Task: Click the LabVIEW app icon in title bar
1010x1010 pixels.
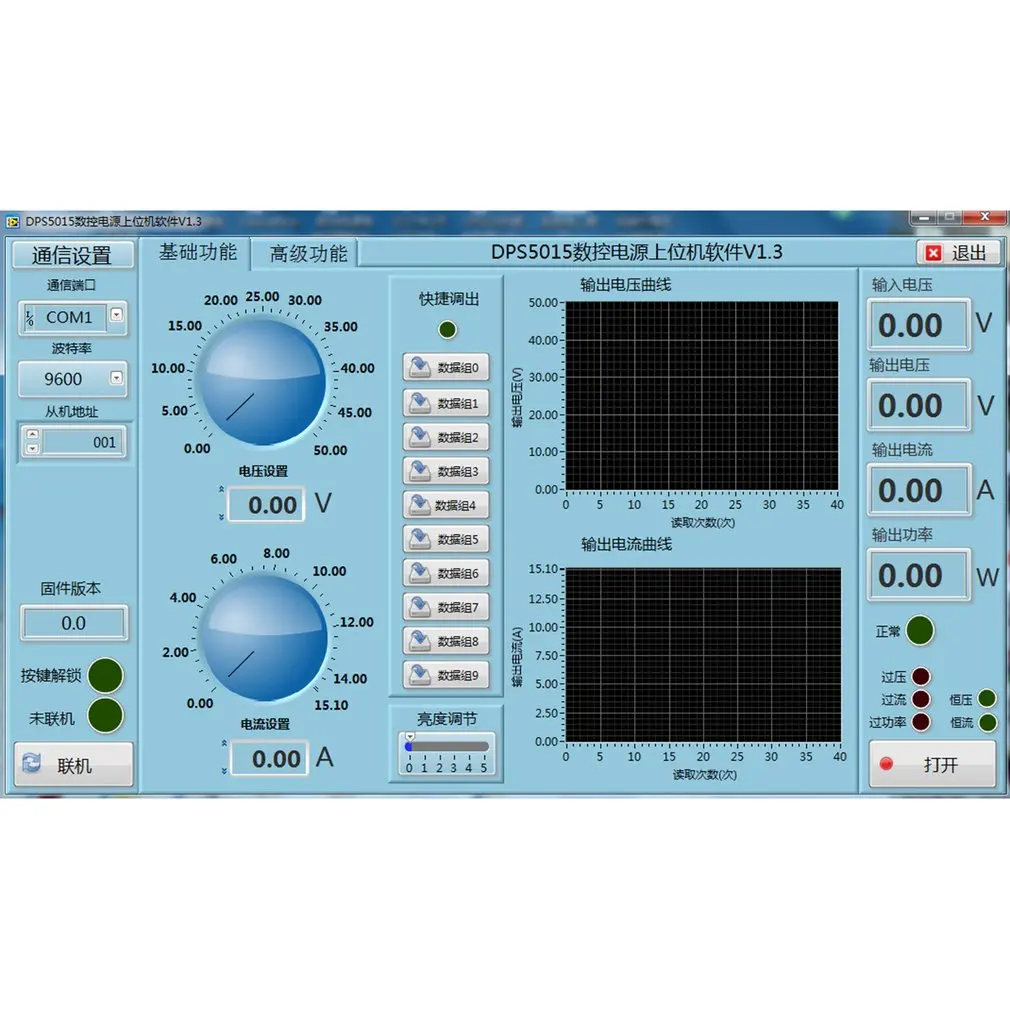Action: [13, 222]
